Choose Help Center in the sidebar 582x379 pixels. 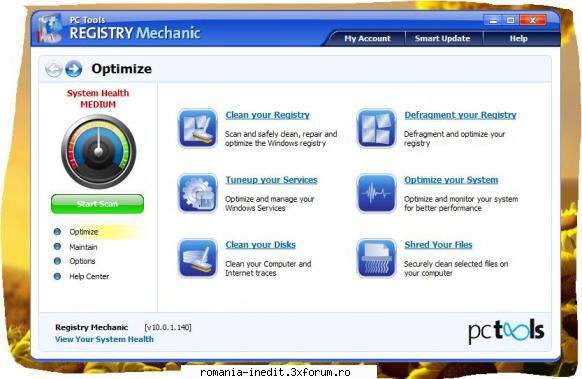coord(89,277)
